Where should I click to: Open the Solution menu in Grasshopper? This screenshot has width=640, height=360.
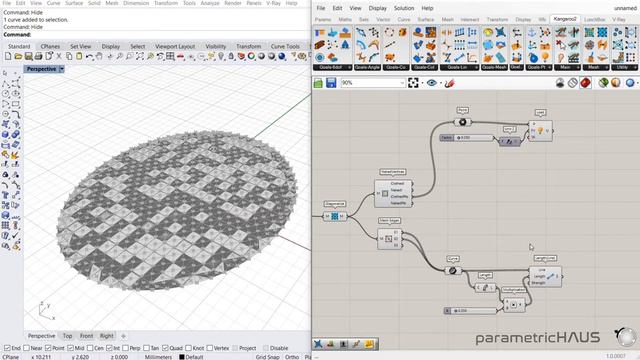click(x=404, y=8)
